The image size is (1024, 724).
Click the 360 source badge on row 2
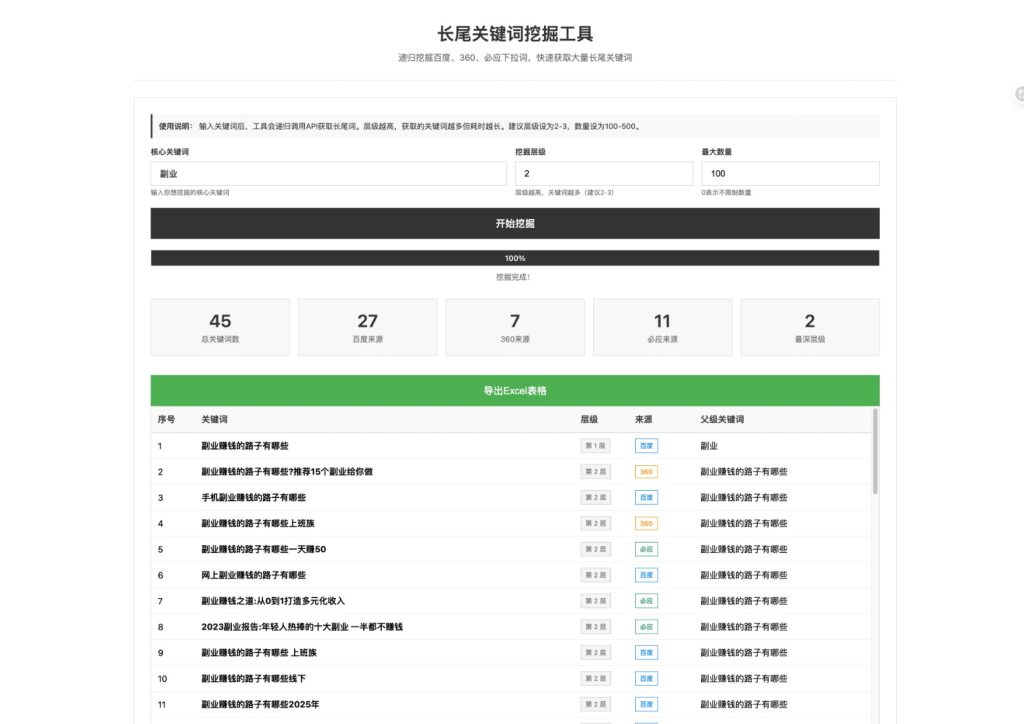point(645,471)
